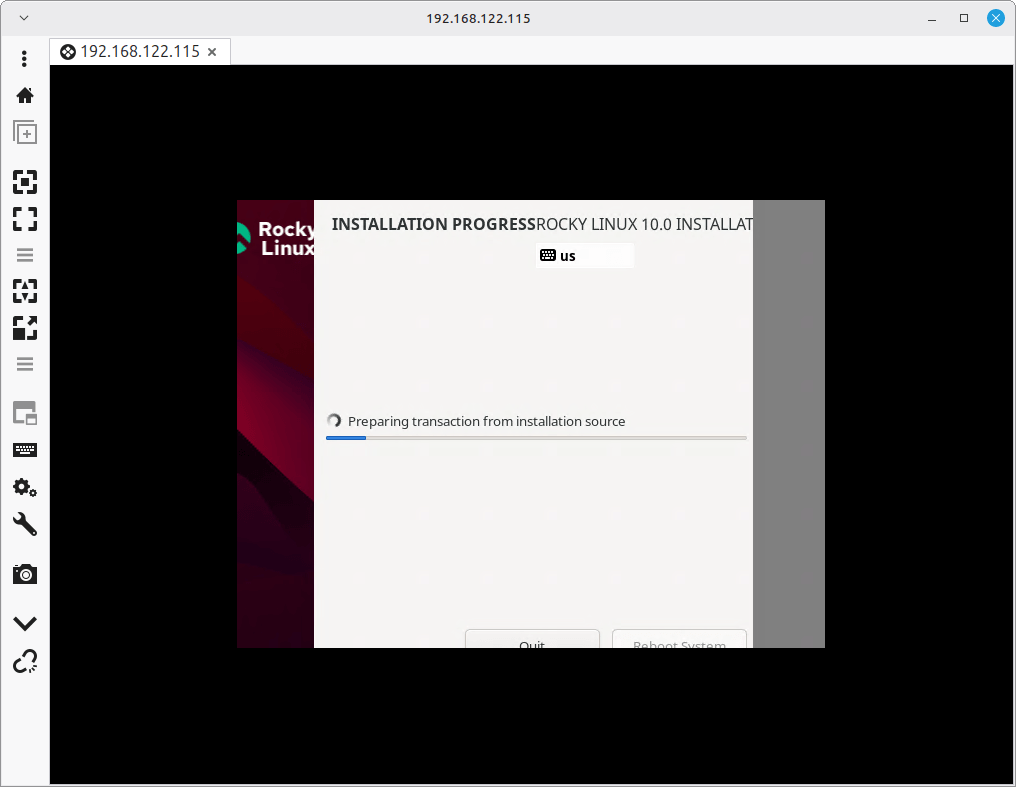This screenshot has height=787, width=1016.
Task: Open the fullscreen options menu lines
Action: (x=25, y=255)
